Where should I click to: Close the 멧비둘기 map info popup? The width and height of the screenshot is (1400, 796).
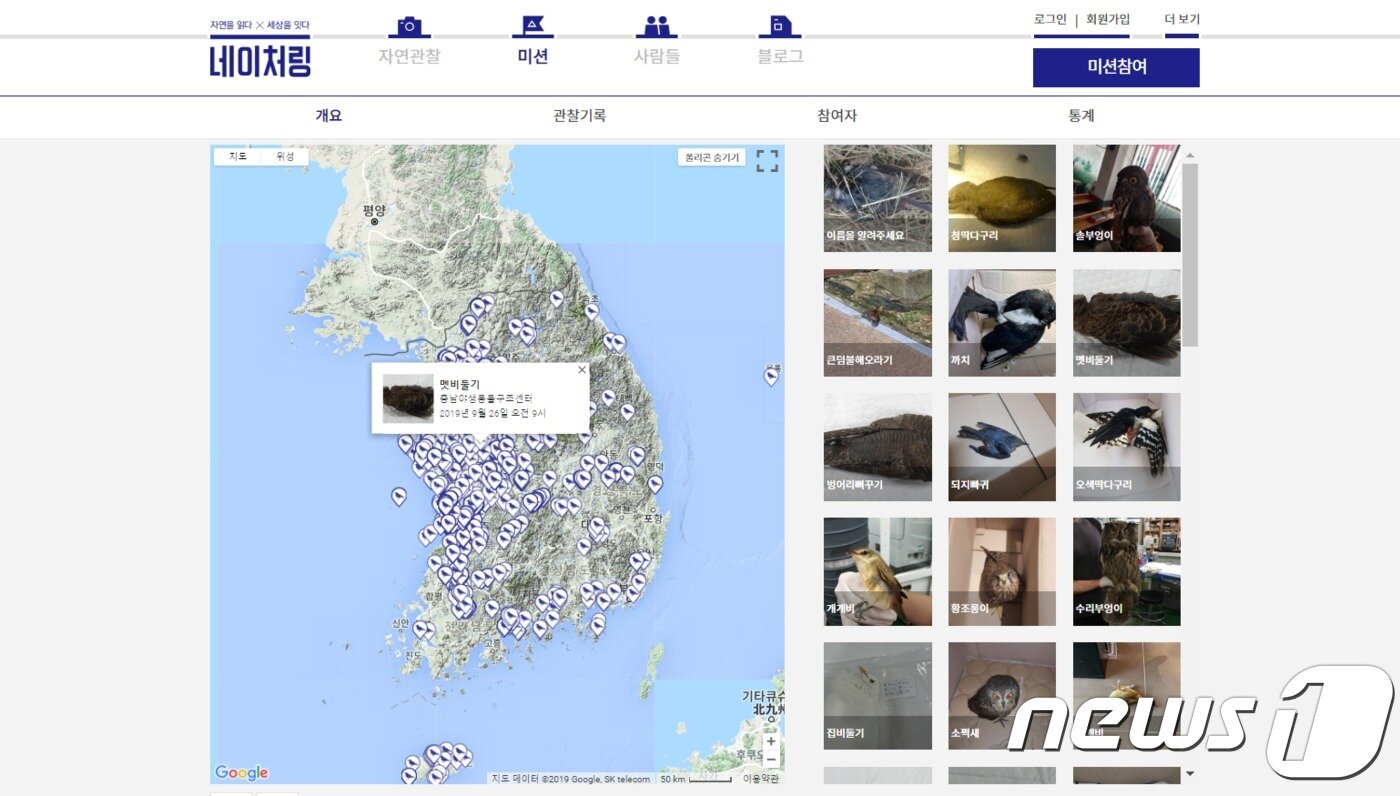click(582, 370)
